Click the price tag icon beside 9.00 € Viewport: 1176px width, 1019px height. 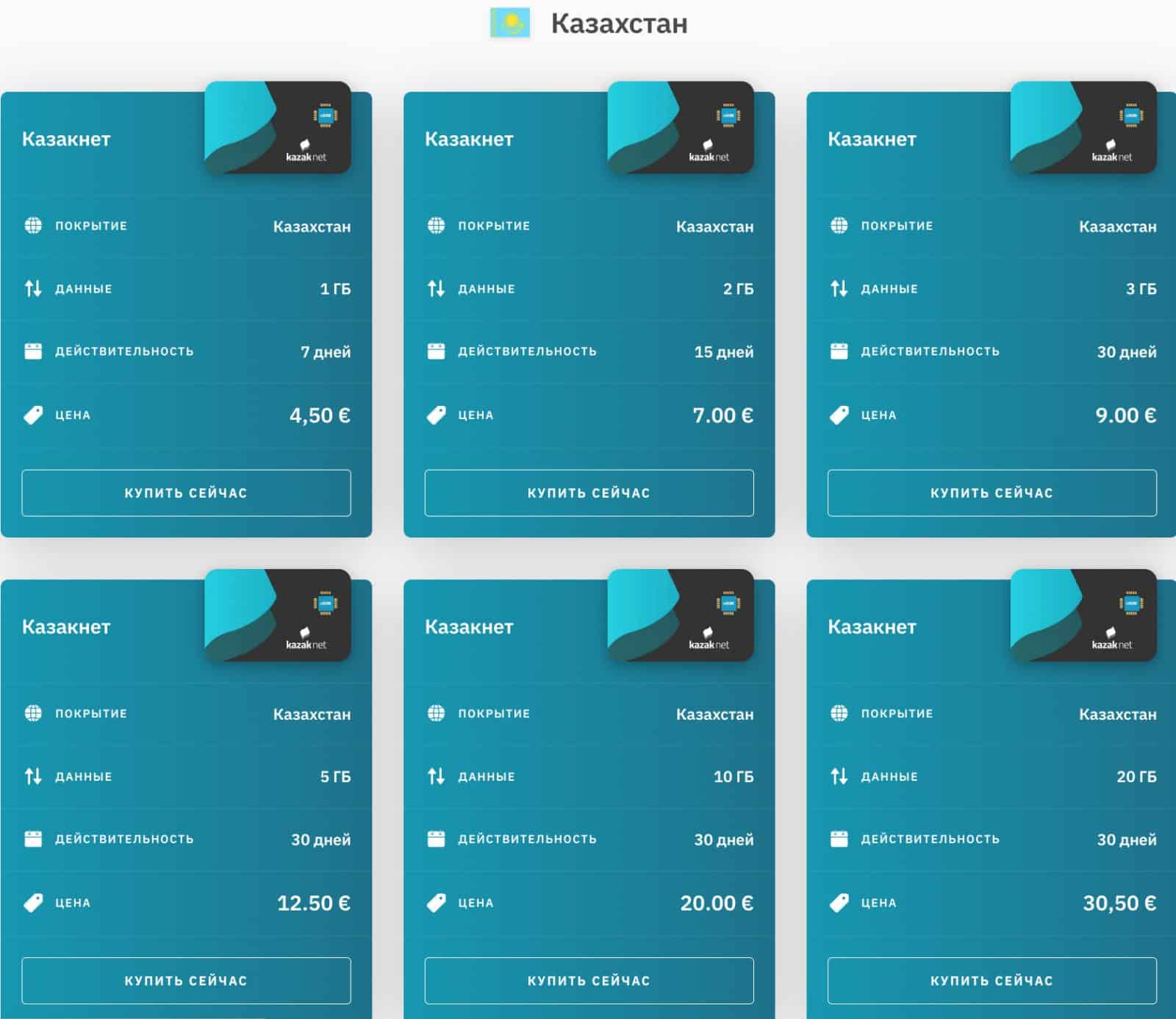pos(839,415)
